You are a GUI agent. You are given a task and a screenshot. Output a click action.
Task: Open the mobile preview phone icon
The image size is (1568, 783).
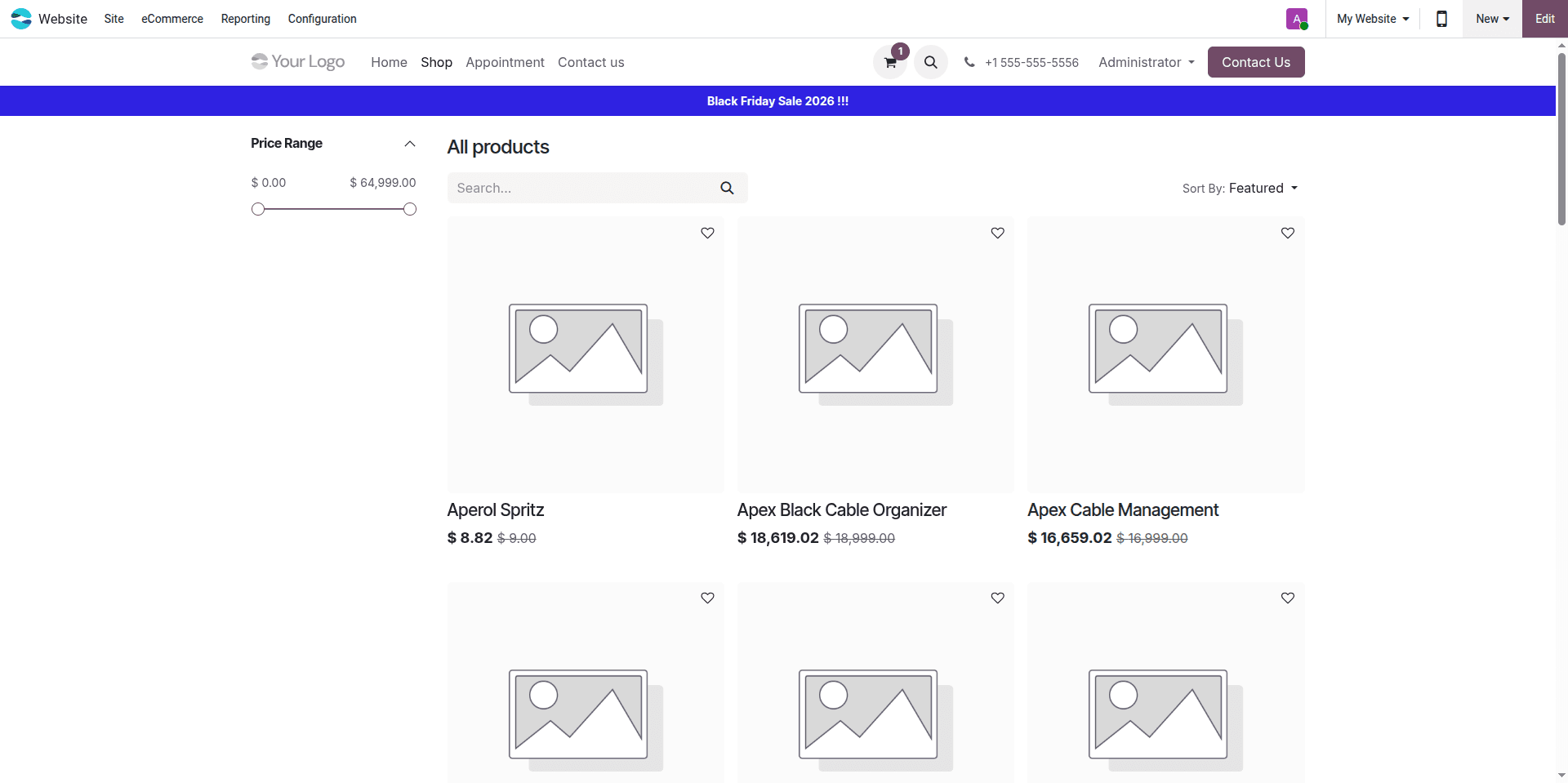[1441, 19]
